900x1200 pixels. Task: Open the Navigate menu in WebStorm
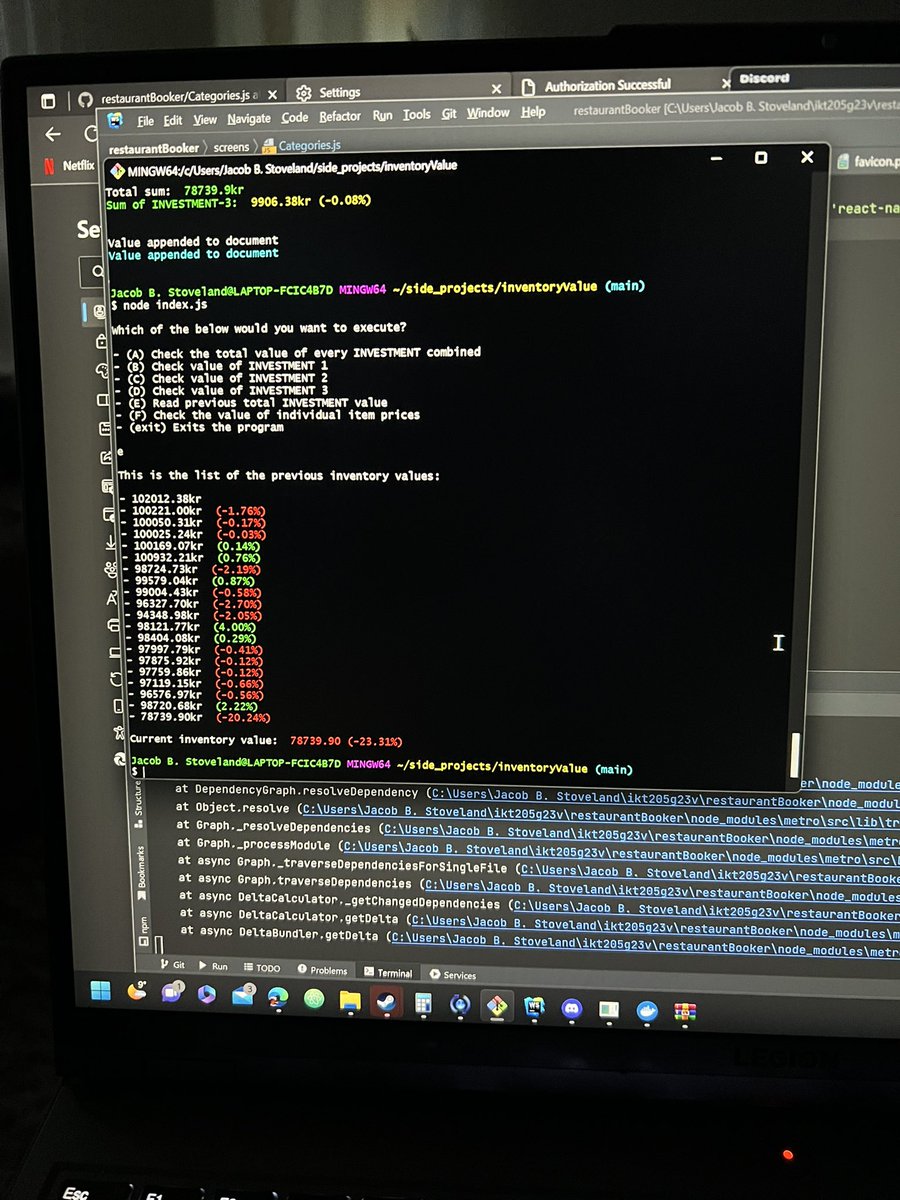tap(249, 118)
